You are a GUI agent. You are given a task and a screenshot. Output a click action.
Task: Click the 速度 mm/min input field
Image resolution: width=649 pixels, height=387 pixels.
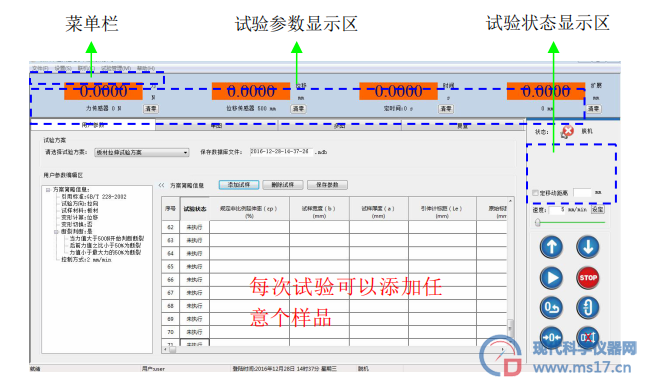pos(557,210)
